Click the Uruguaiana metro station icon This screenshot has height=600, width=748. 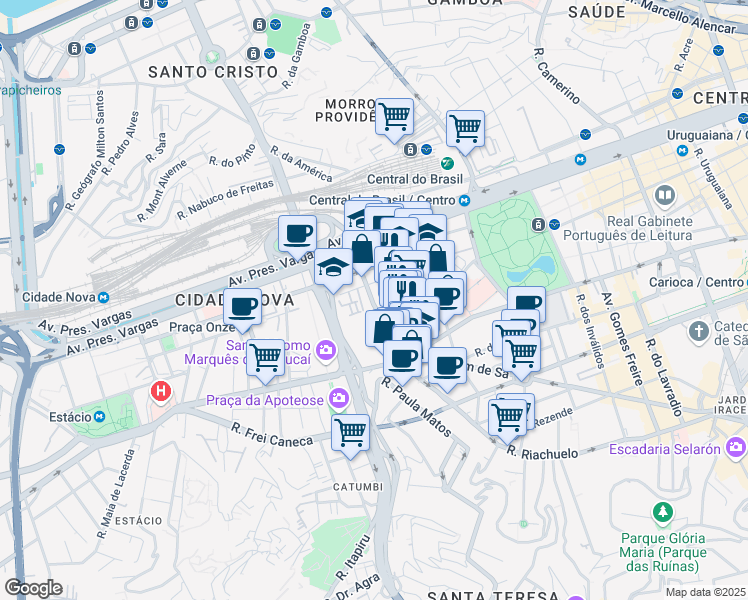[x=683, y=151]
